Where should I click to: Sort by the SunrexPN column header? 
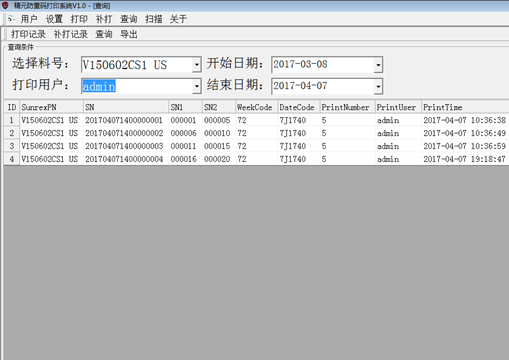pyautogui.click(x=51, y=107)
